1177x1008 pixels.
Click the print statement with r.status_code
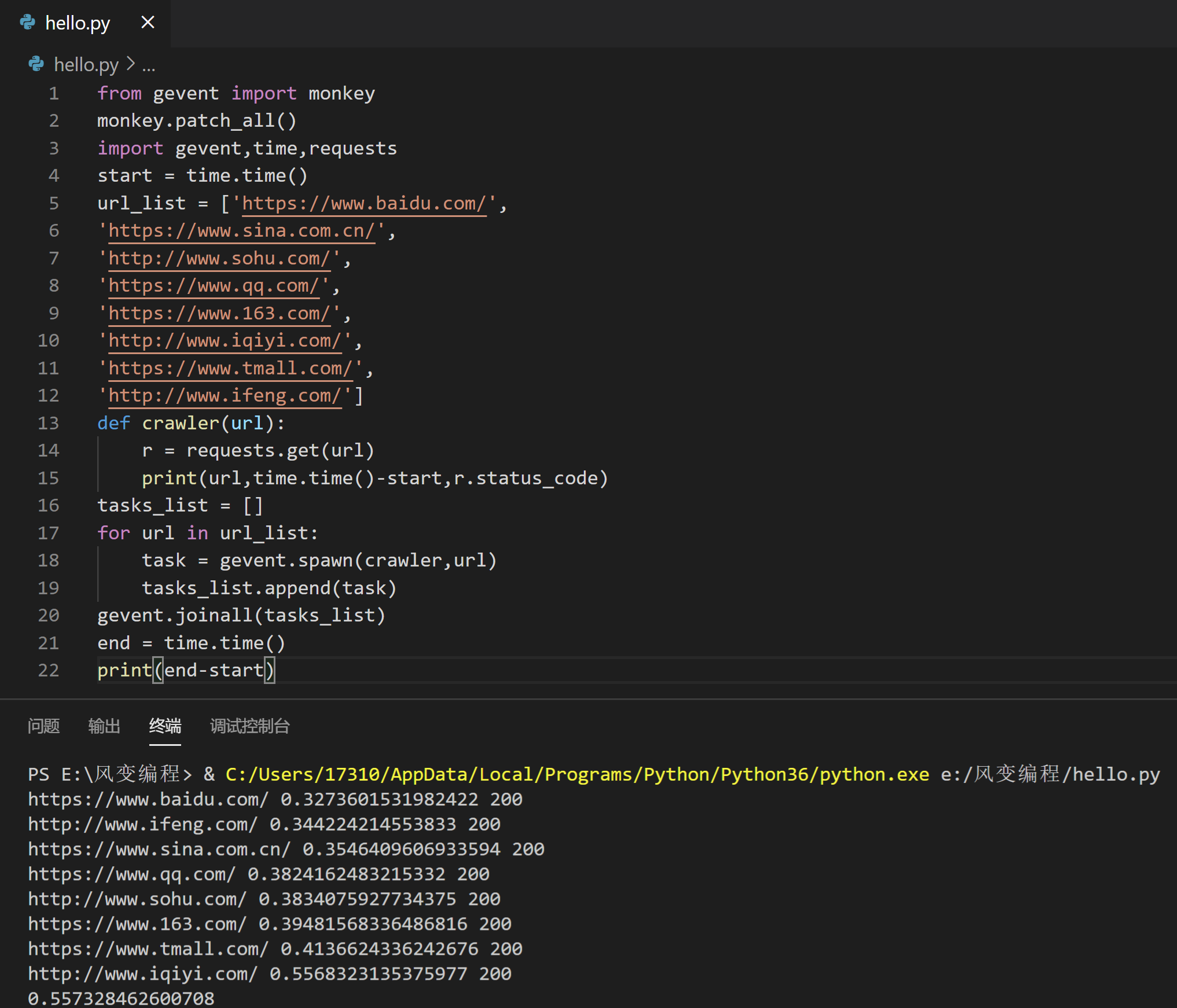[375, 479]
